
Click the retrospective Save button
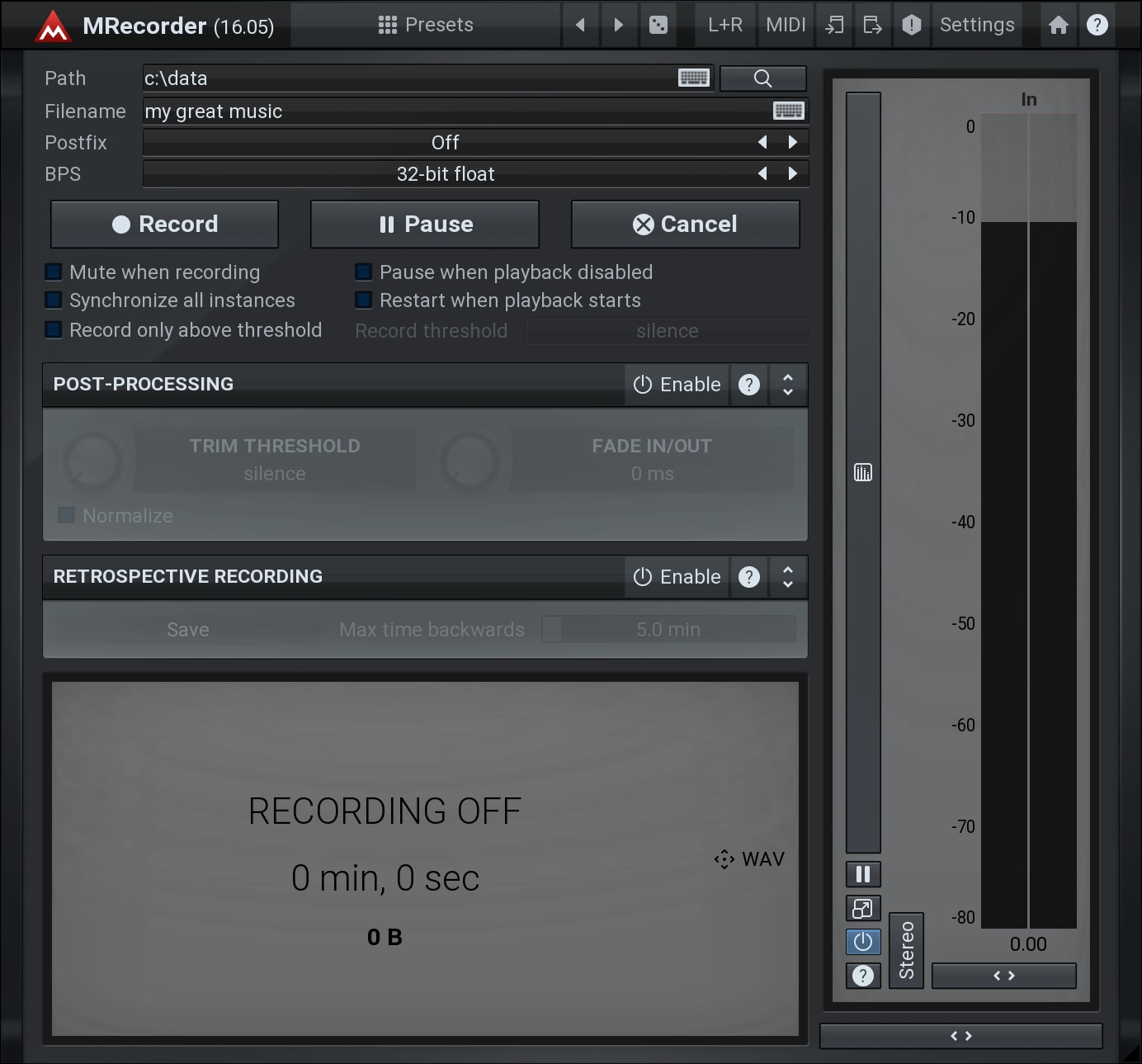(x=188, y=630)
